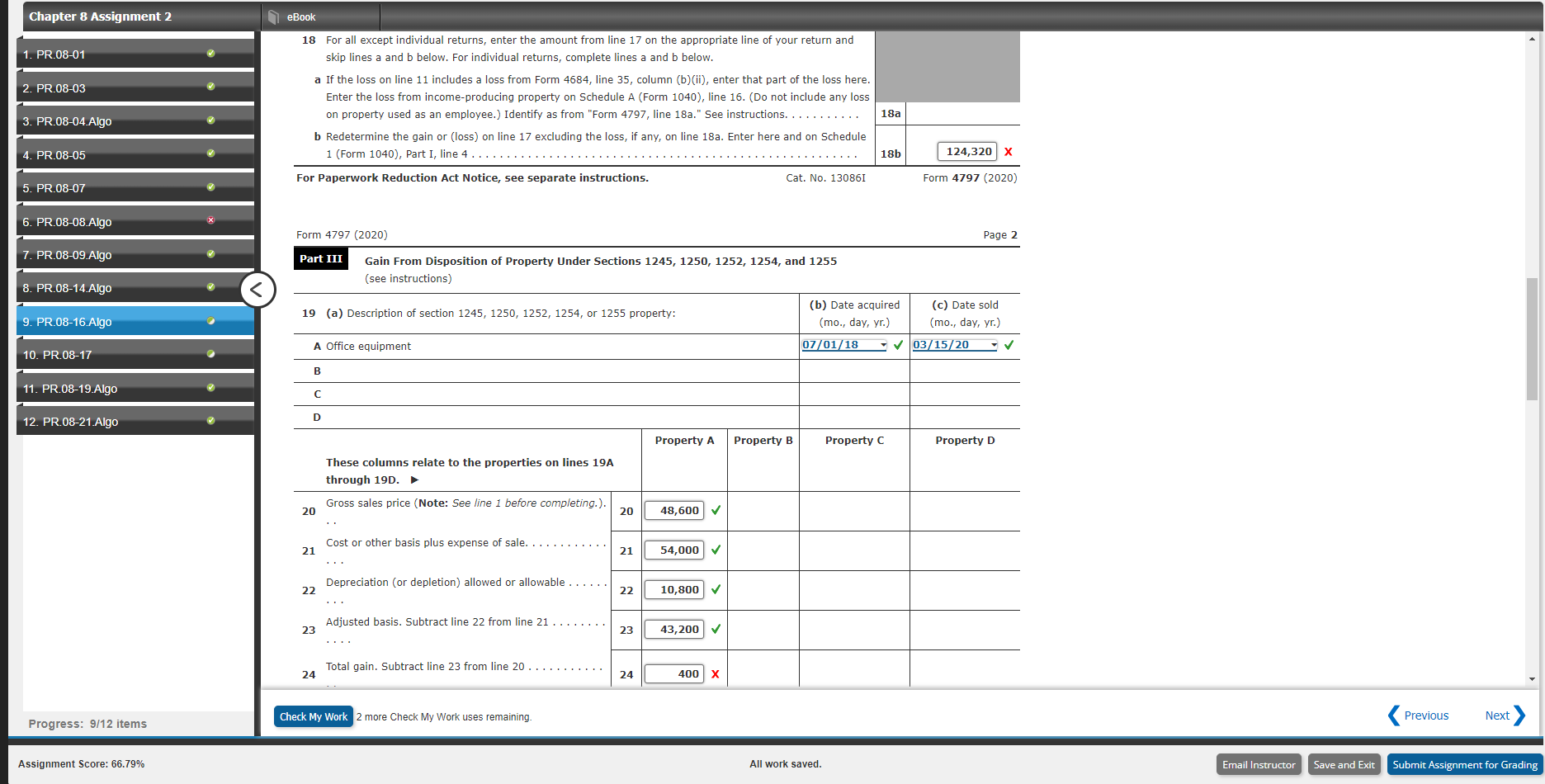Click Save and Exit
Image resolution: width=1545 pixels, height=784 pixels.
(x=1344, y=764)
